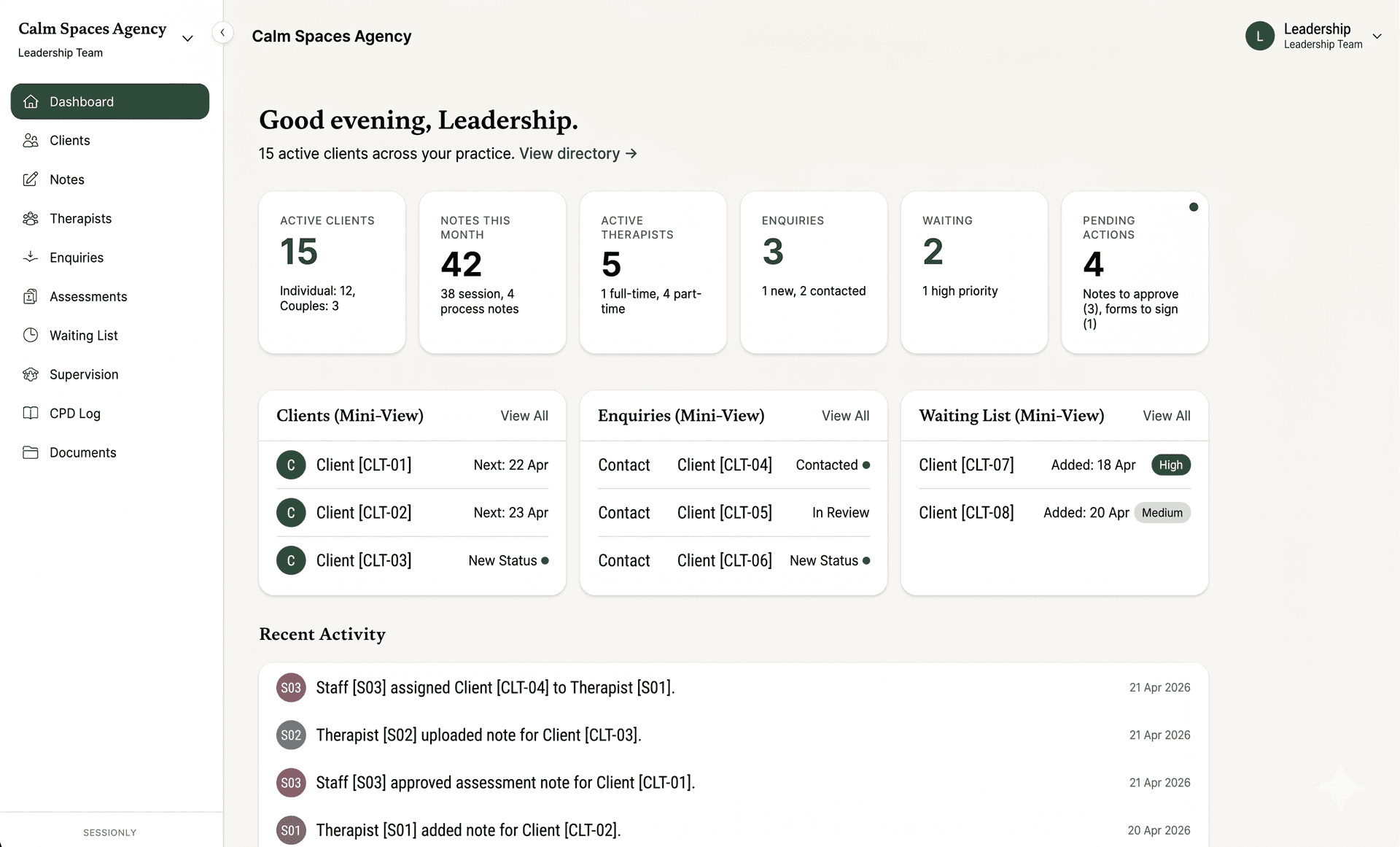Click the Medium priority badge for CLT-08
This screenshot has height=847, width=1400.
(x=1162, y=513)
